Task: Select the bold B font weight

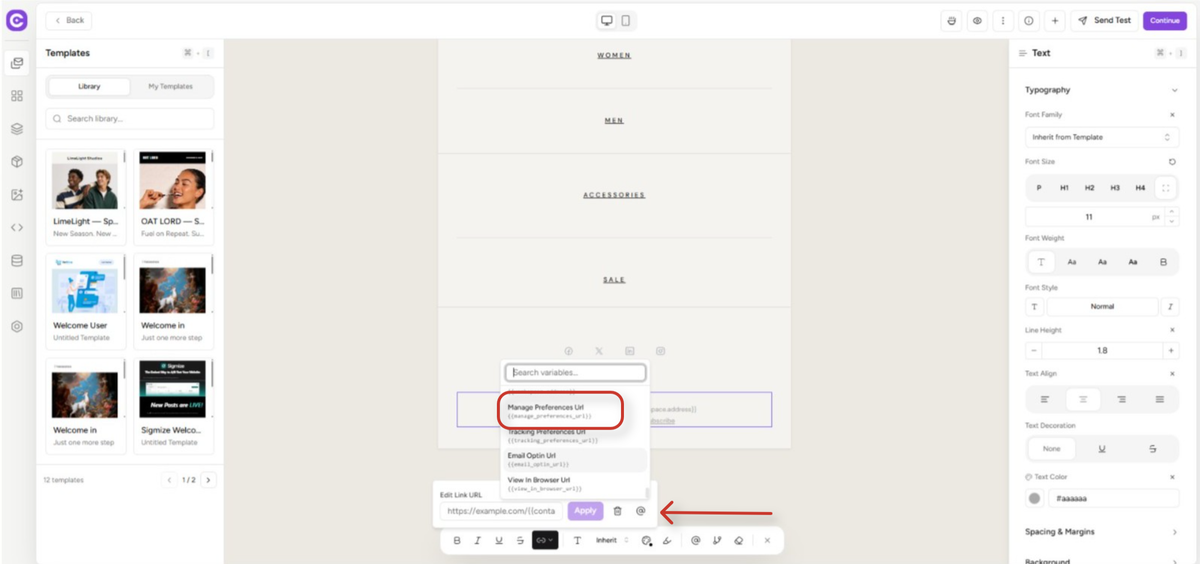Action: [1163, 262]
